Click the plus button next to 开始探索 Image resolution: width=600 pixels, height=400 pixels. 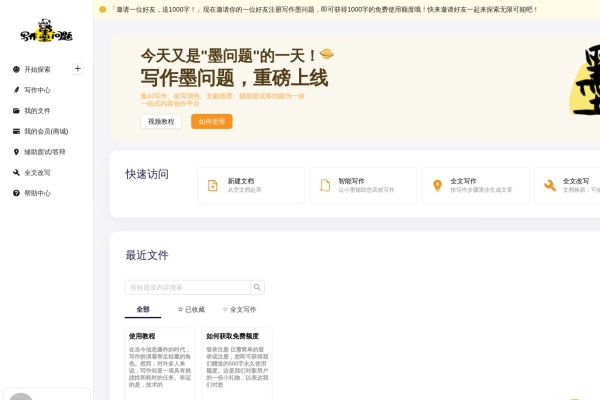[x=78, y=69]
